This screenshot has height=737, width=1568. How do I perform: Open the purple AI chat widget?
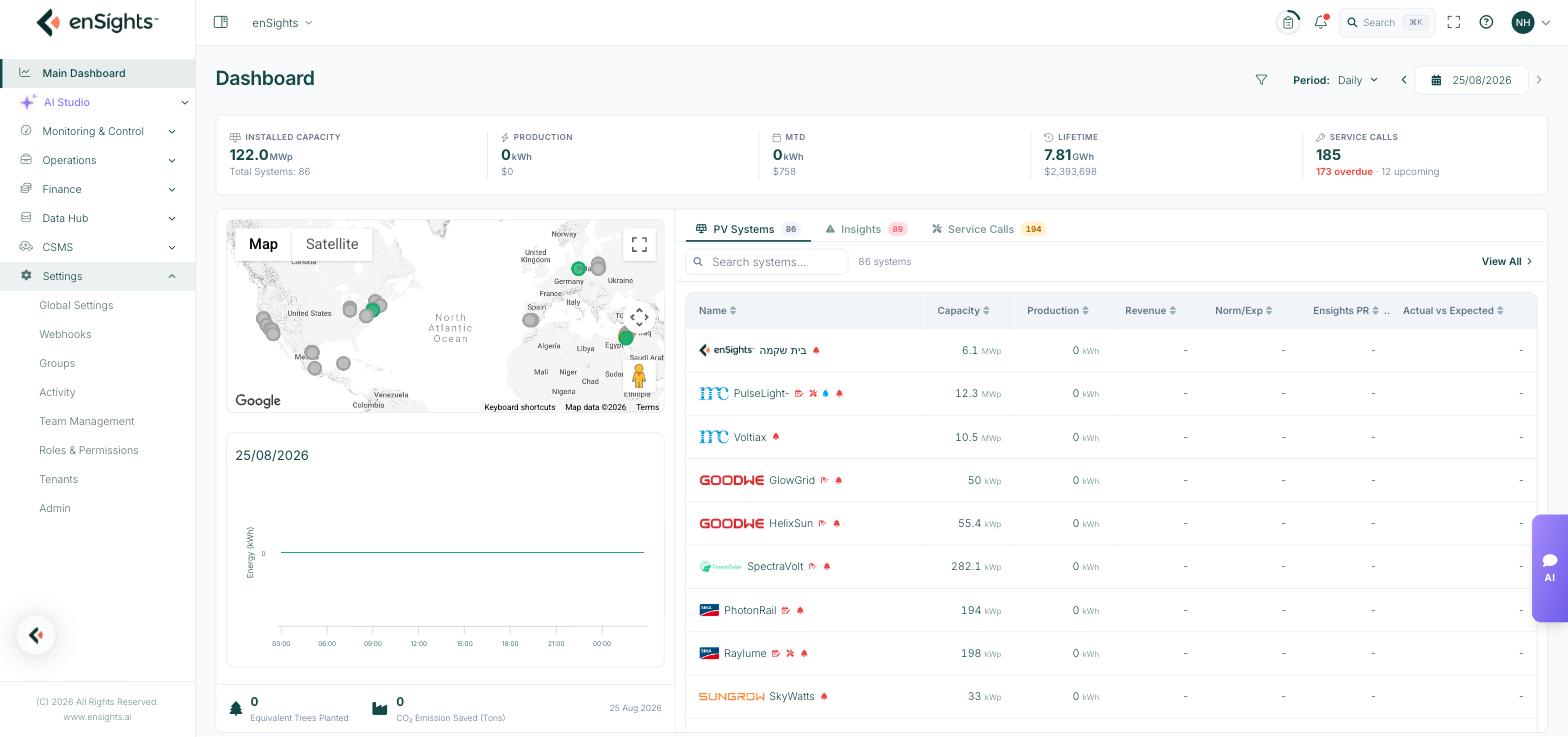click(1550, 568)
